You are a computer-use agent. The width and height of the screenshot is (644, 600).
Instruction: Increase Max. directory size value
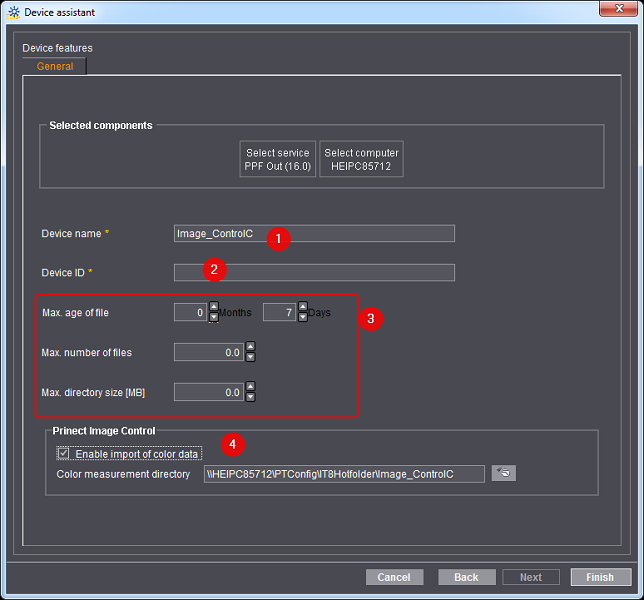pyautogui.click(x=250, y=387)
